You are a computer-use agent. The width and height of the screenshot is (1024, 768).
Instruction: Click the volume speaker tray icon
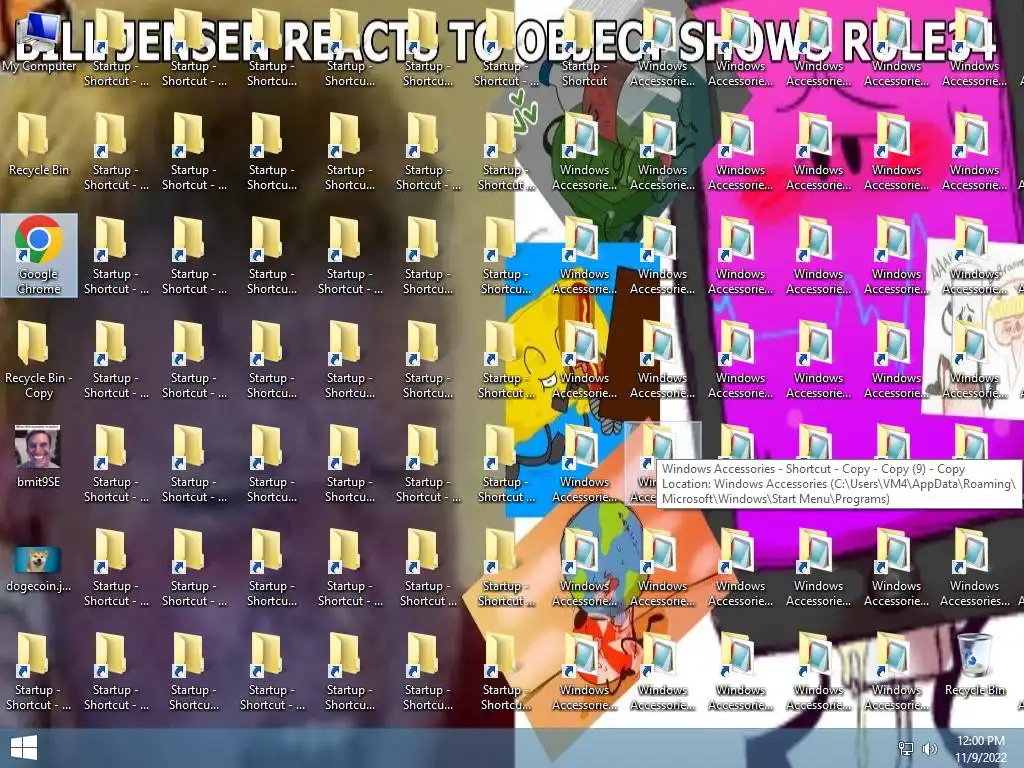point(929,748)
